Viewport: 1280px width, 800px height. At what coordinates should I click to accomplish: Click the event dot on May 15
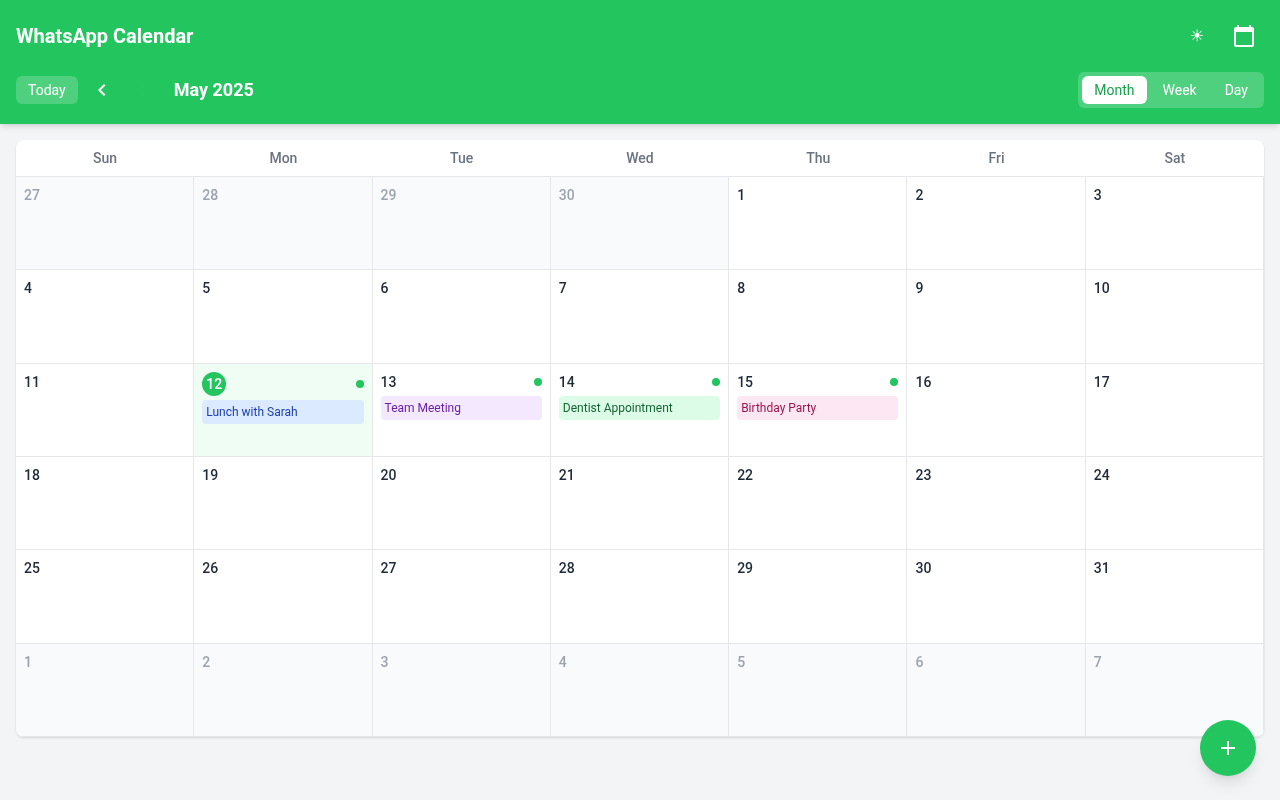[x=894, y=381]
